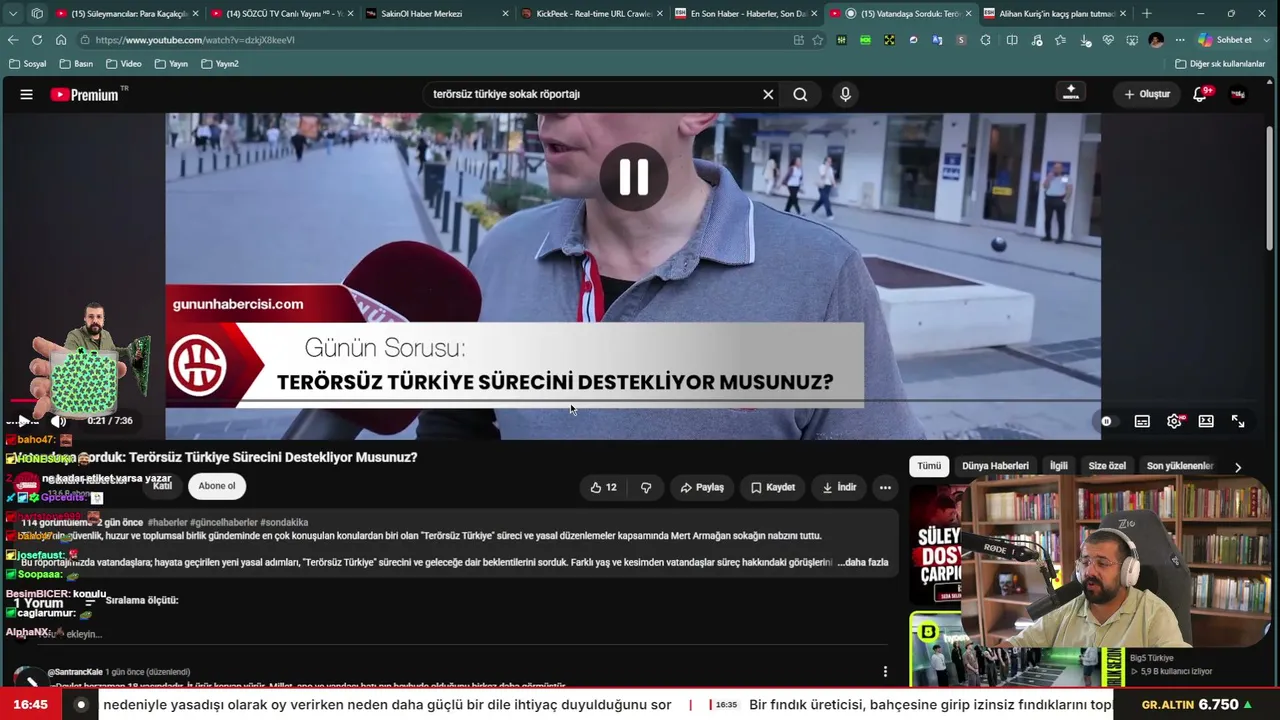Open YouTube notifications bell

click(1200, 94)
